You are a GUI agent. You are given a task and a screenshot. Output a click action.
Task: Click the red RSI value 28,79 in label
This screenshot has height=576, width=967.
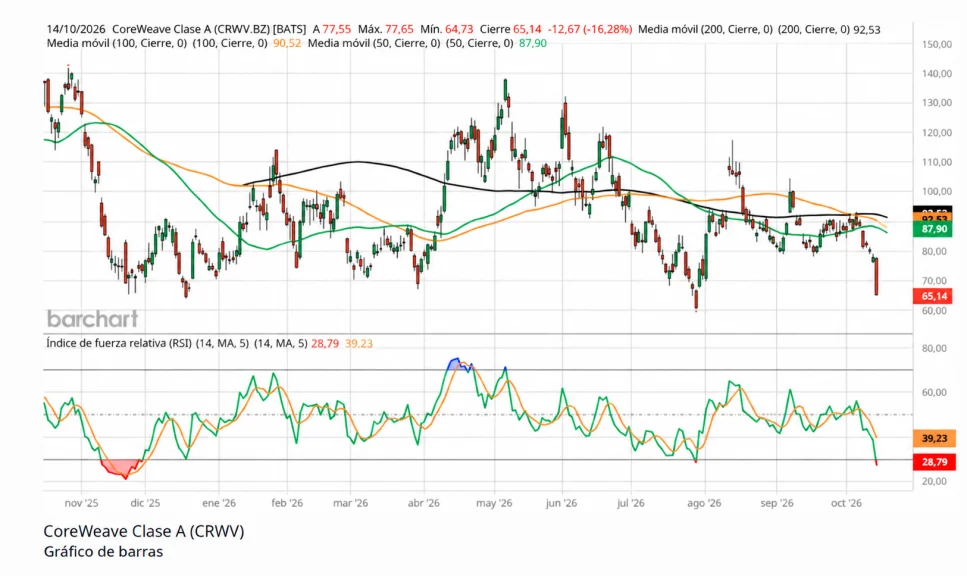pyautogui.click(x=325, y=343)
